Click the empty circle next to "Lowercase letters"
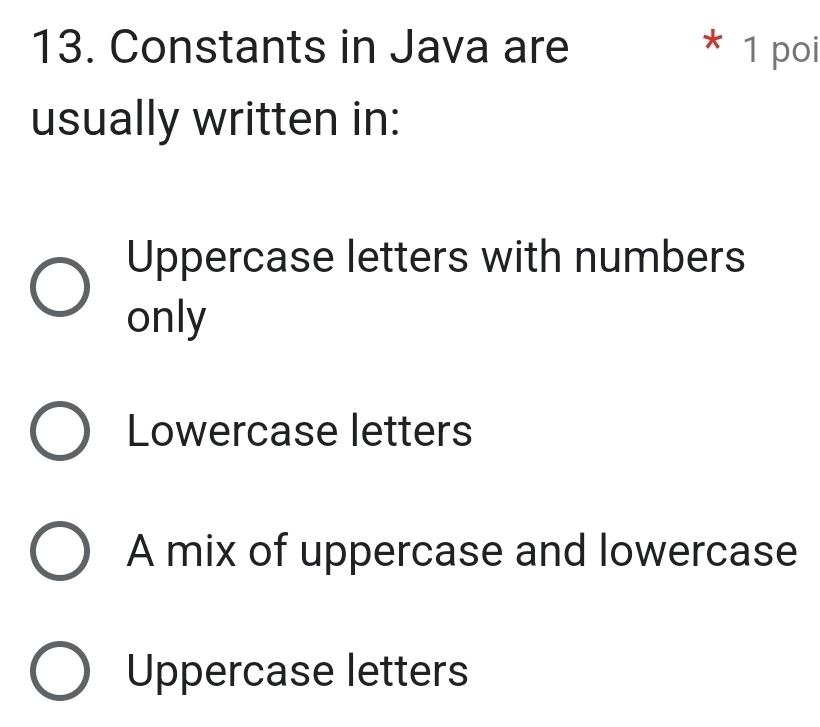This screenshot has height=727, width=820. pyautogui.click(x=60, y=432)
